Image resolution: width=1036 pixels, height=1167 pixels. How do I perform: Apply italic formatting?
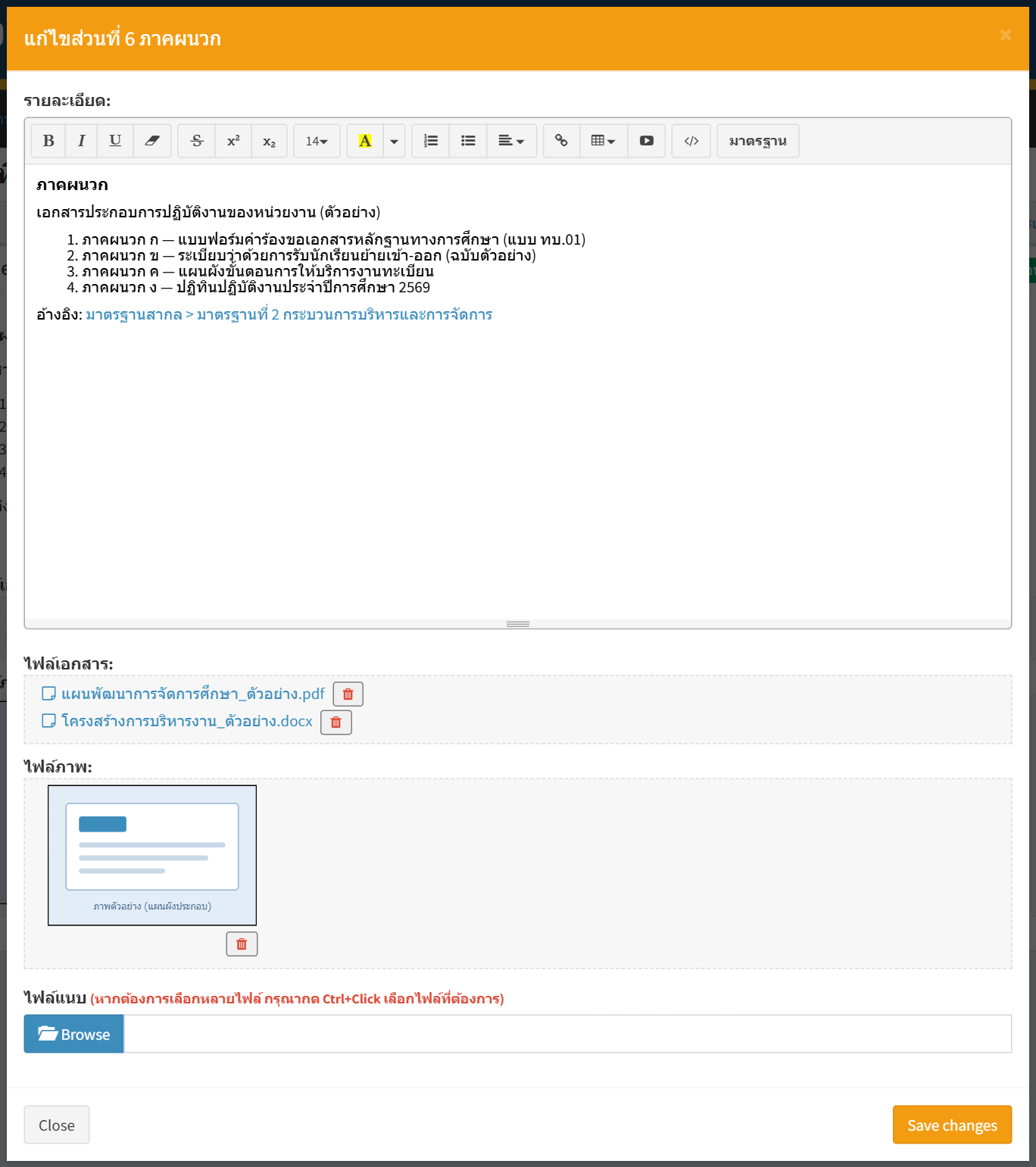coord(81,141)
